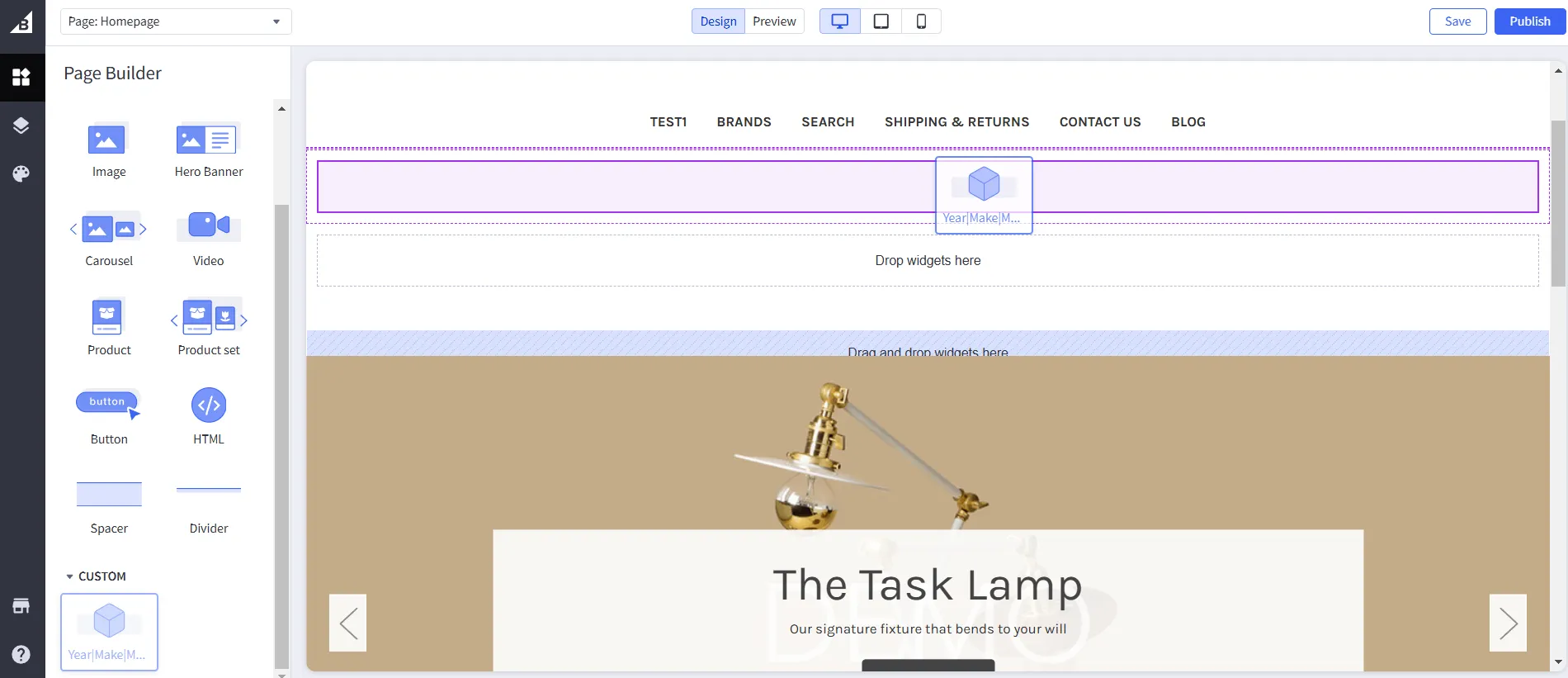Select the Hero Banner widget

click(x=208, y=140)
